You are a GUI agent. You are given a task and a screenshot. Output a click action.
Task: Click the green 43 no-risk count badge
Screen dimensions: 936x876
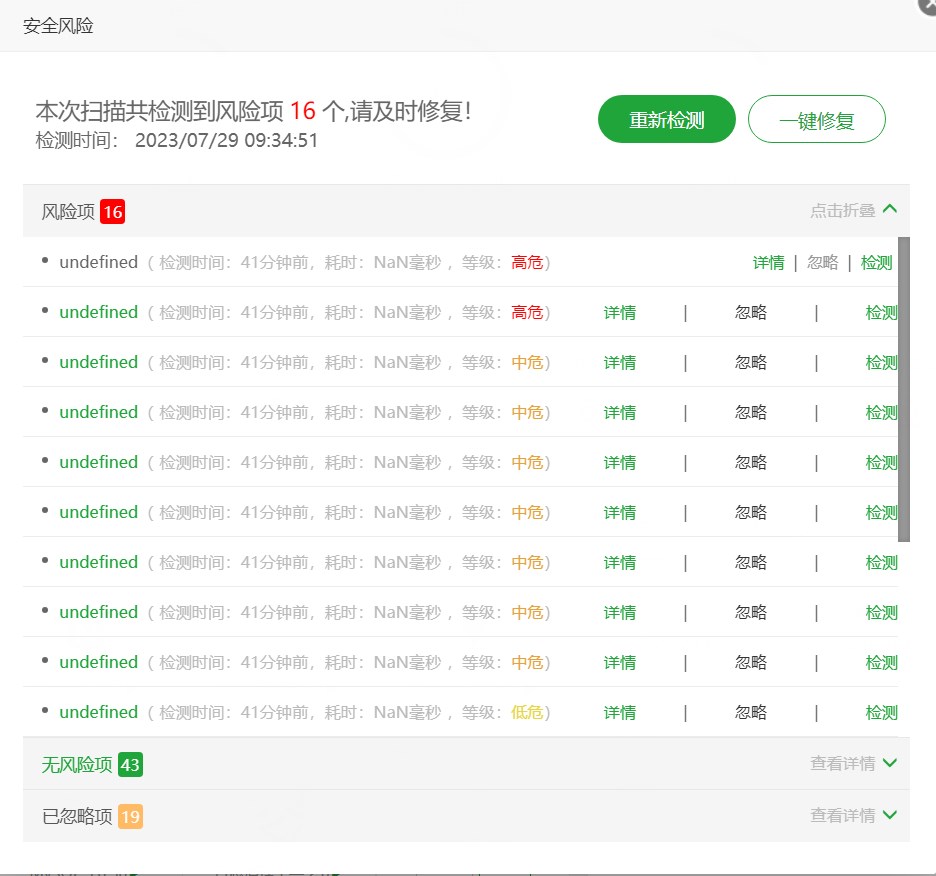(x=130, y=765)
